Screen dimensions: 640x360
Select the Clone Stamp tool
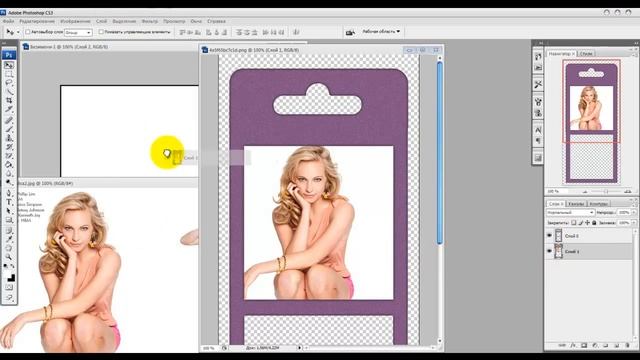click(9, 138)
